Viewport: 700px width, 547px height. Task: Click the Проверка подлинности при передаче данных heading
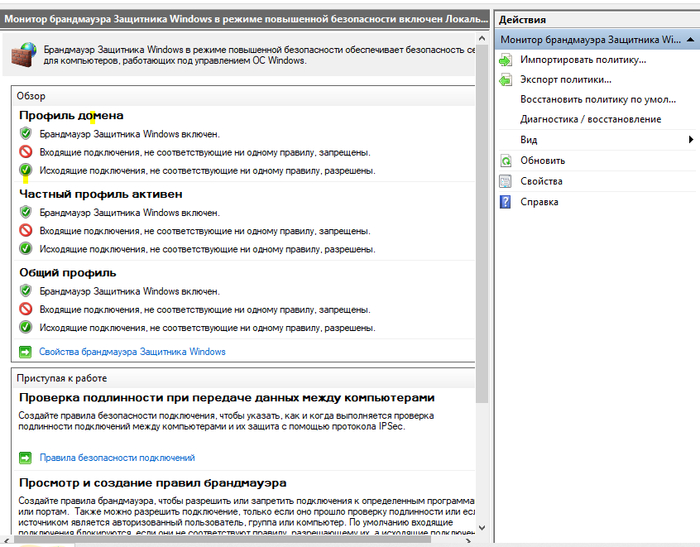pos(227,398)
